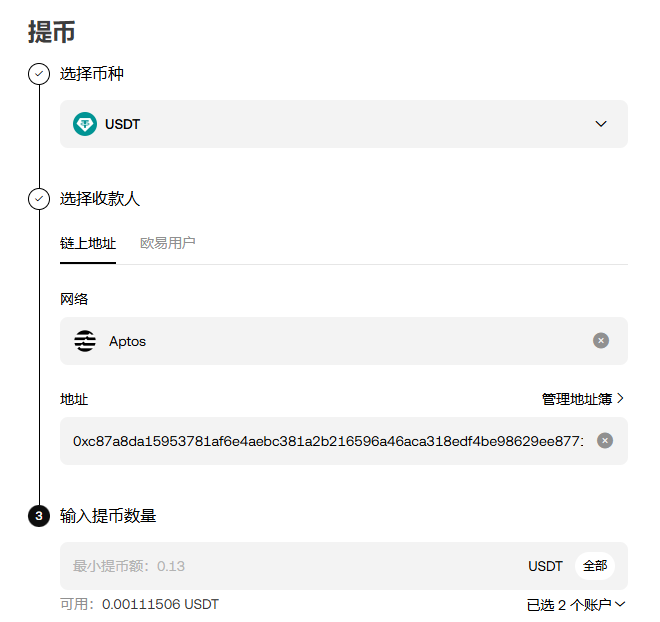Click the USDT Tether coin icon
Viewport: 660px width, 622px height.
point(85,124)
